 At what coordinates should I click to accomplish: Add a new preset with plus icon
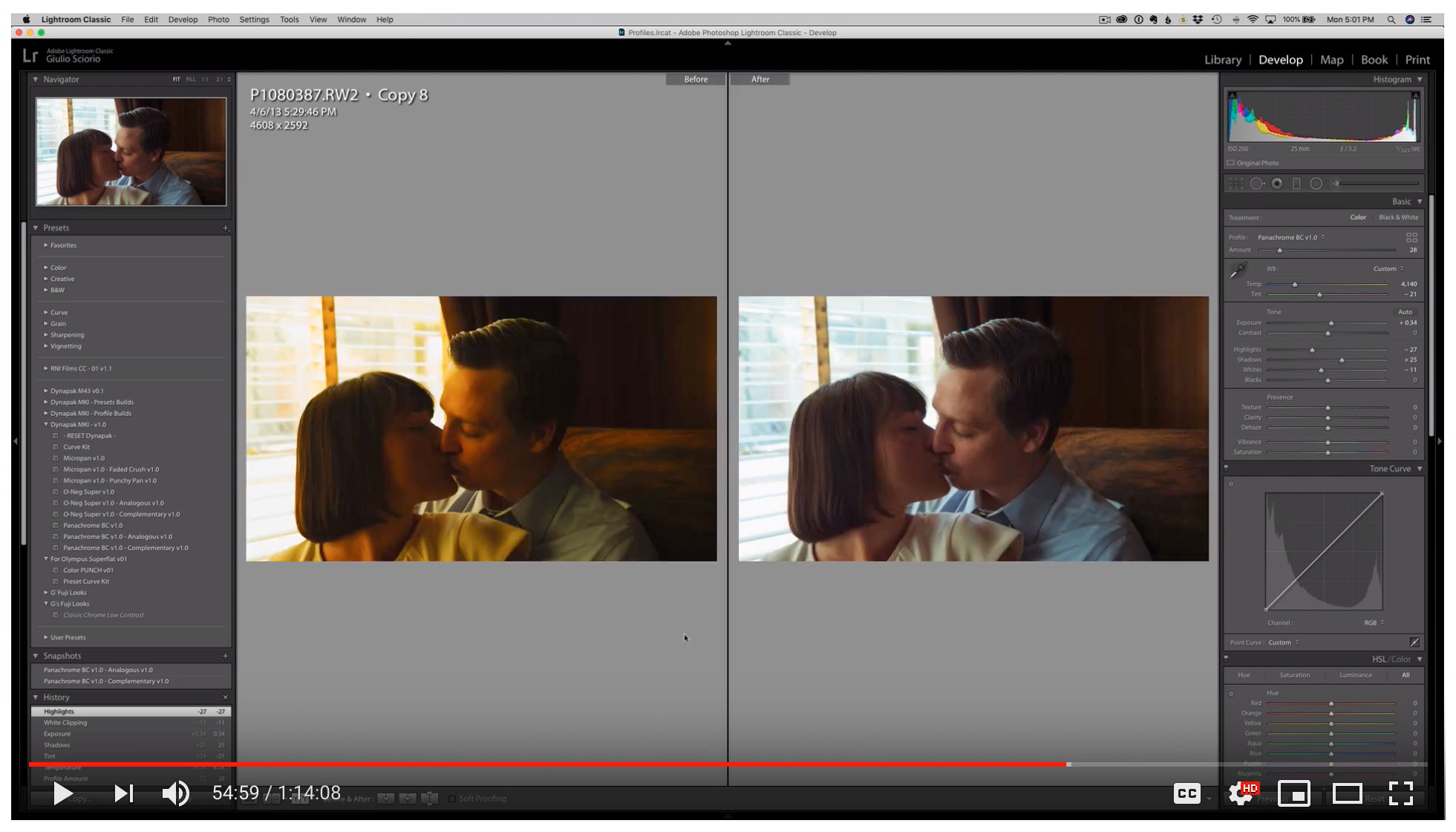point(225,228)
